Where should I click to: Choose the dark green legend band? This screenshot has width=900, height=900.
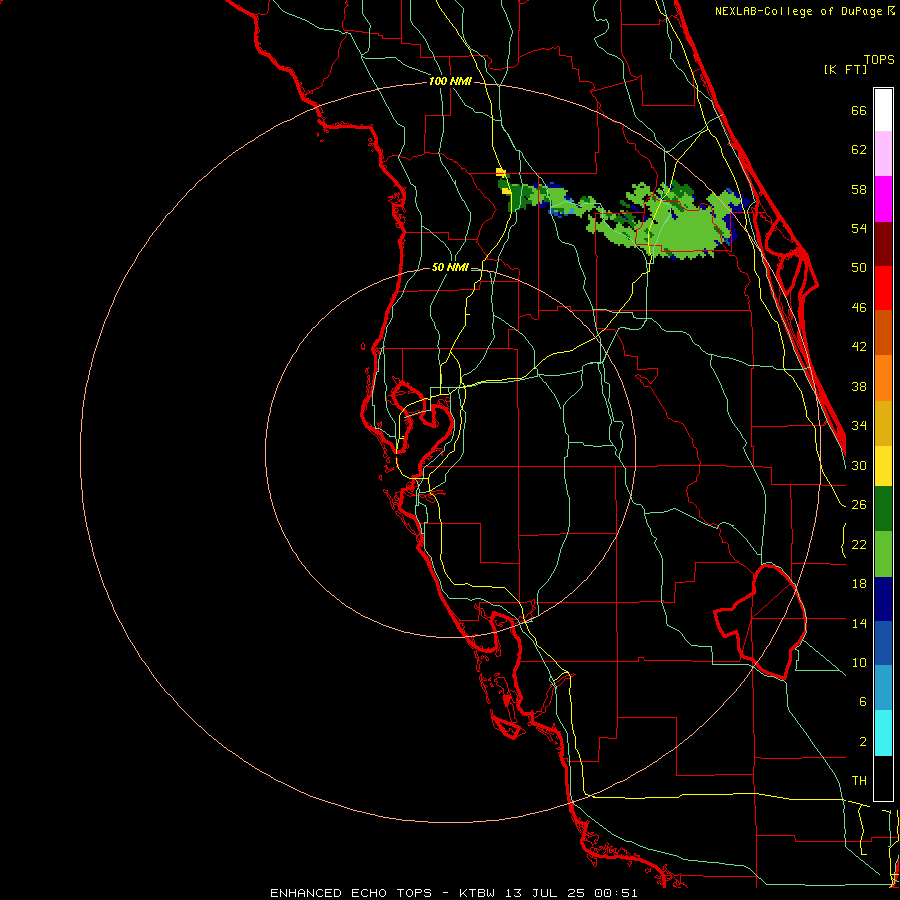click(x=883, y=509)
